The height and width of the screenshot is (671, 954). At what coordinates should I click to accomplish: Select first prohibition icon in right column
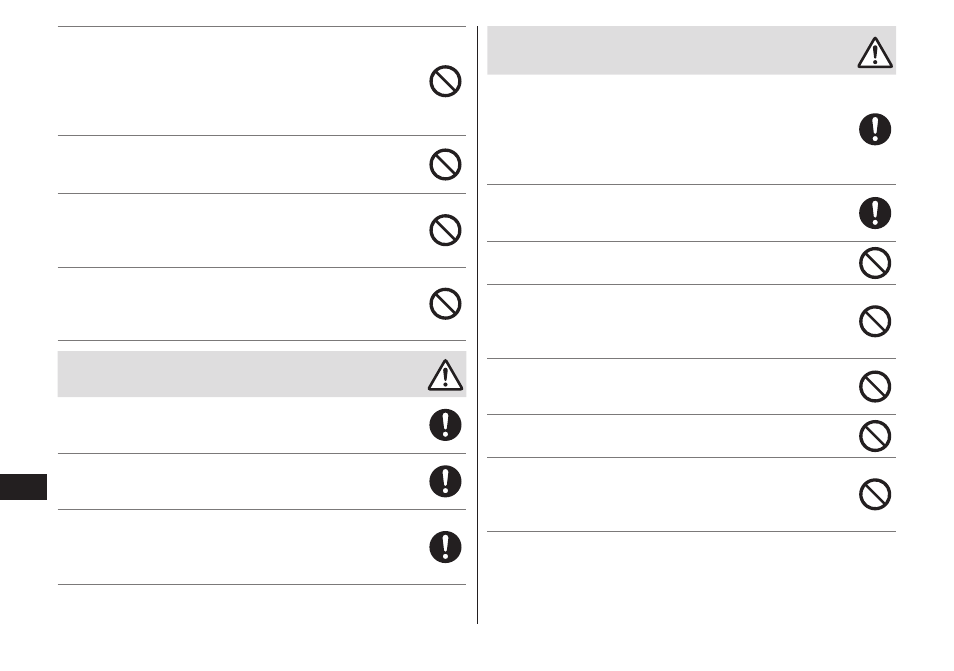875,263
